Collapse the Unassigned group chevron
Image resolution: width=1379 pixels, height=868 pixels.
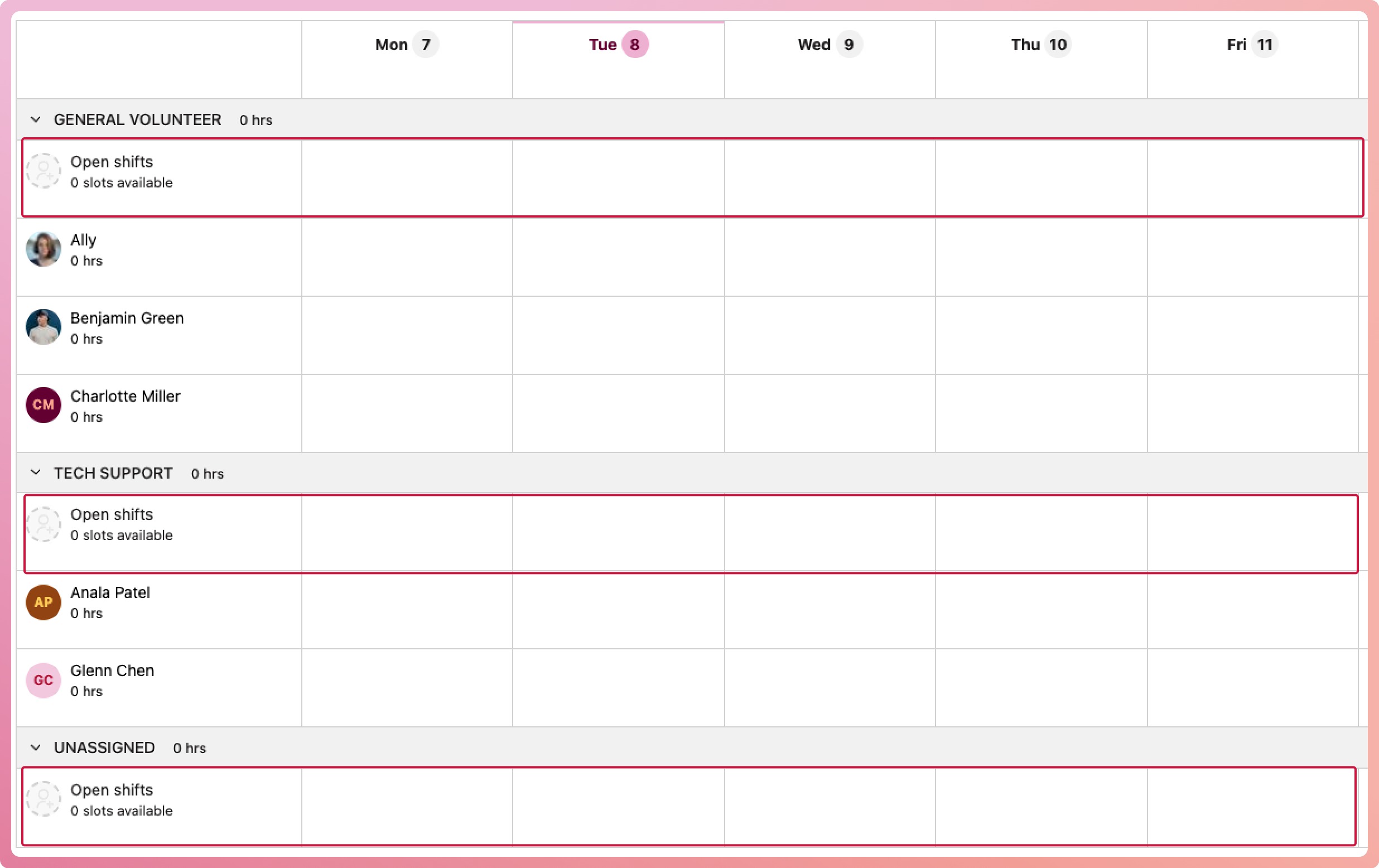(36, 748)
